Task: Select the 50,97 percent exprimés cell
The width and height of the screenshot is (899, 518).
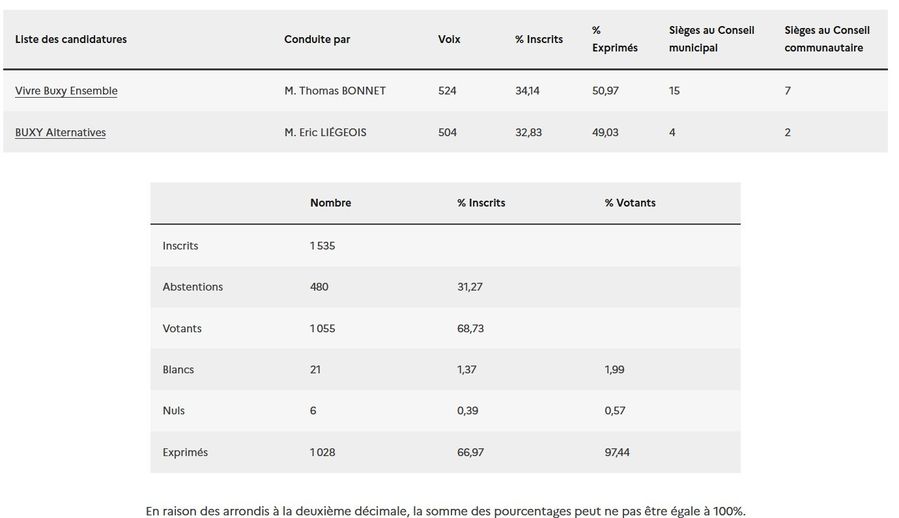Action: 605,91
